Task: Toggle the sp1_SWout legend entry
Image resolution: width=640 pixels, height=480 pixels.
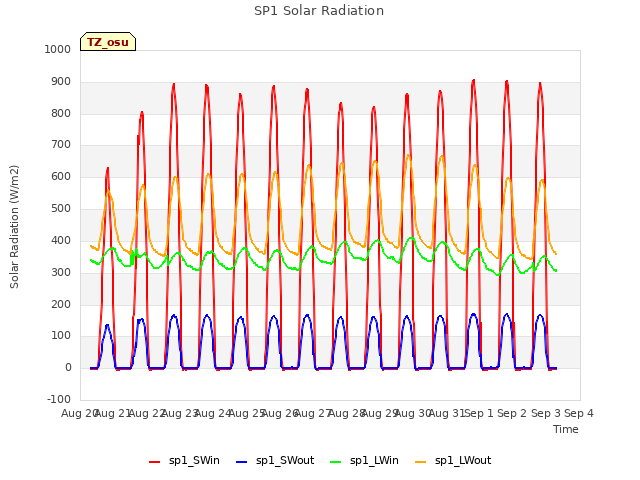Action: 275,461
